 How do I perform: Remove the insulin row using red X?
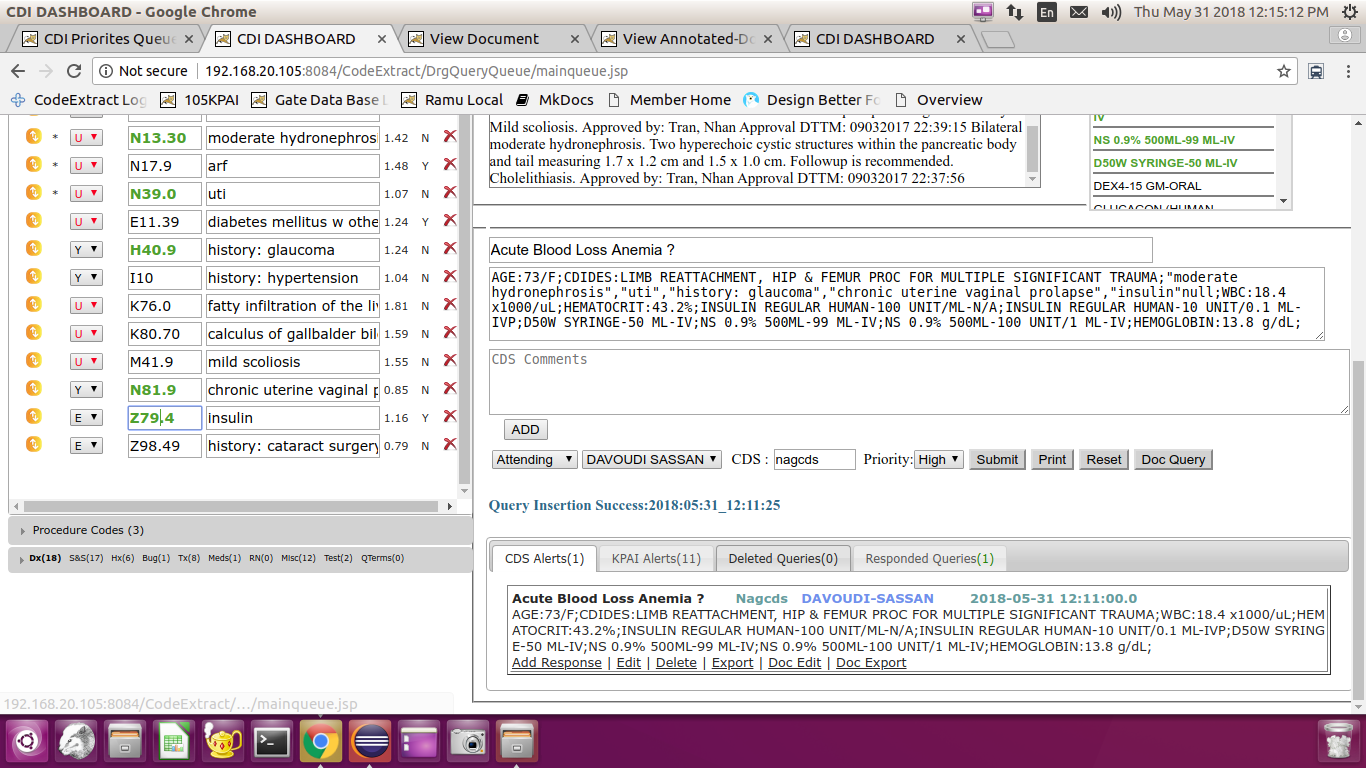[450, 417]
